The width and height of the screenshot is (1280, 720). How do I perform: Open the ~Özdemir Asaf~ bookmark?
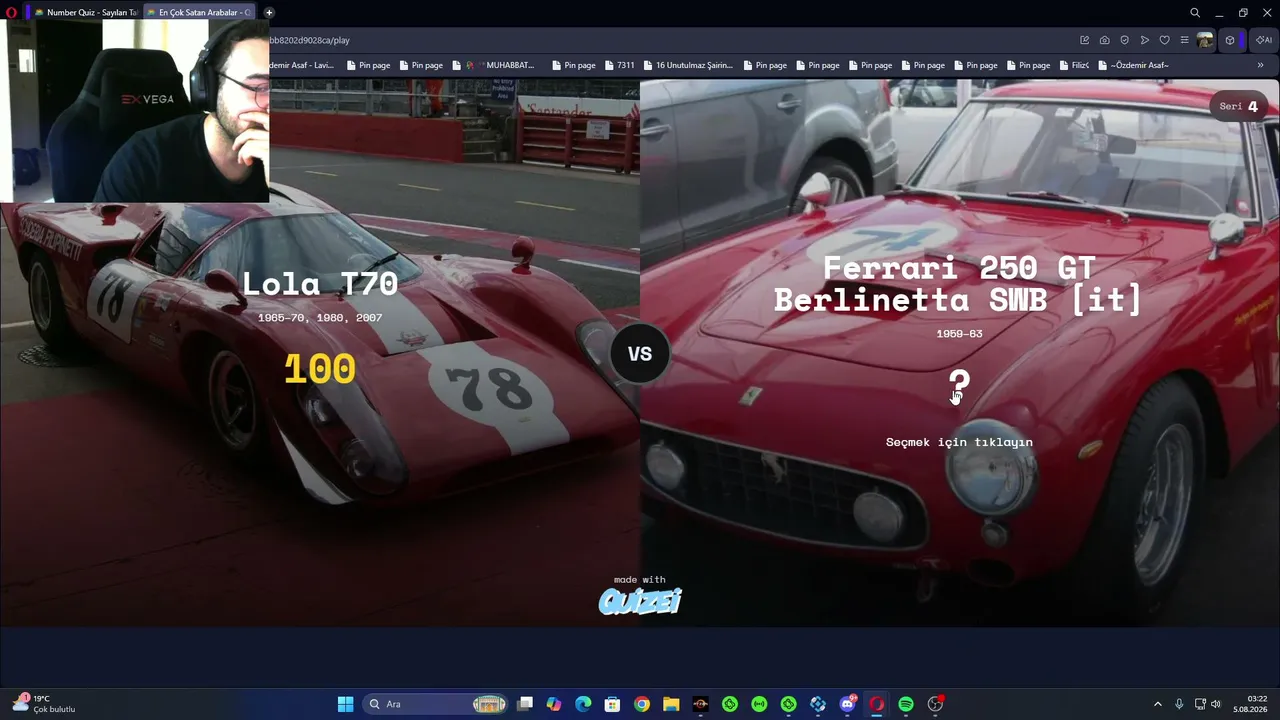tap(1134, 65)
